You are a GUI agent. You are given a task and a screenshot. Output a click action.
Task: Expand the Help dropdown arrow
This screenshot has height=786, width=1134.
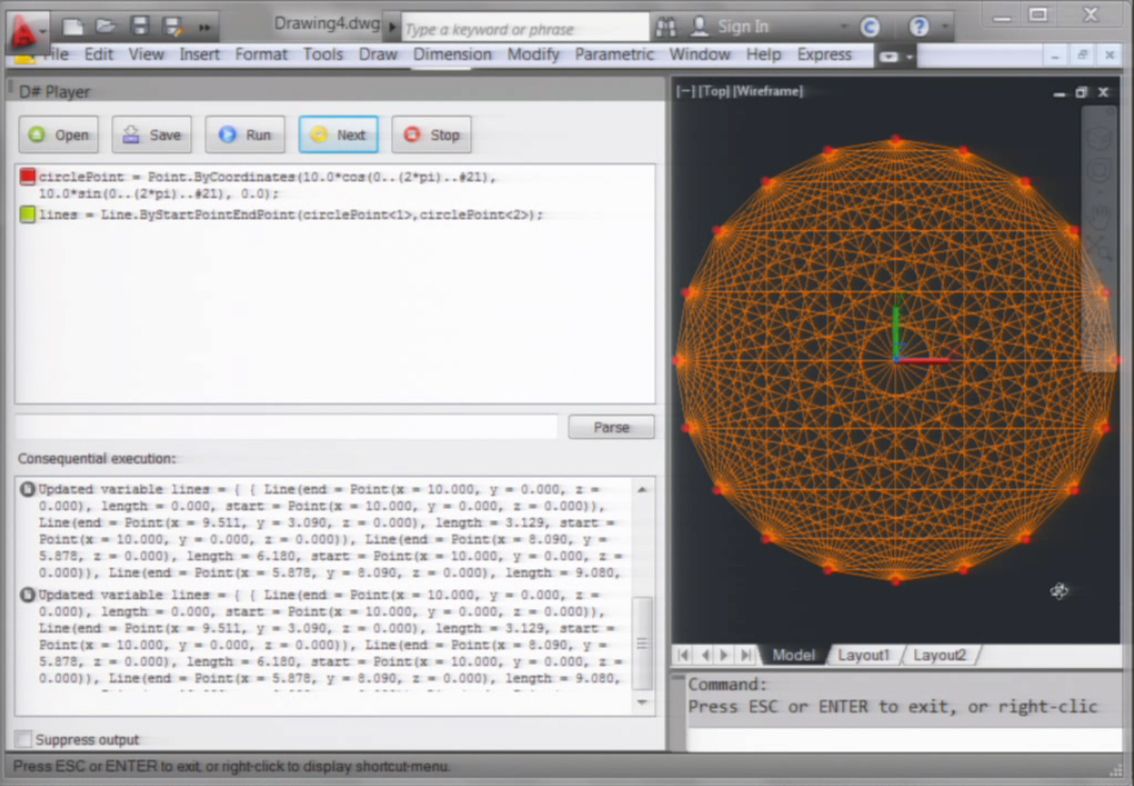click(945, 27)
